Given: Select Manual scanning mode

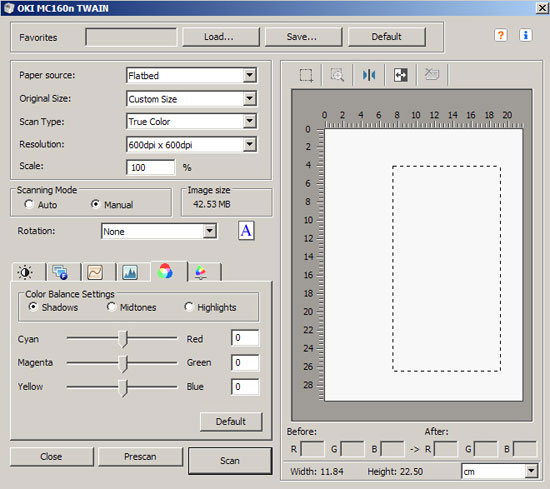Looking at the screenshot, I should pyautogui.click(x=95, y=204).
